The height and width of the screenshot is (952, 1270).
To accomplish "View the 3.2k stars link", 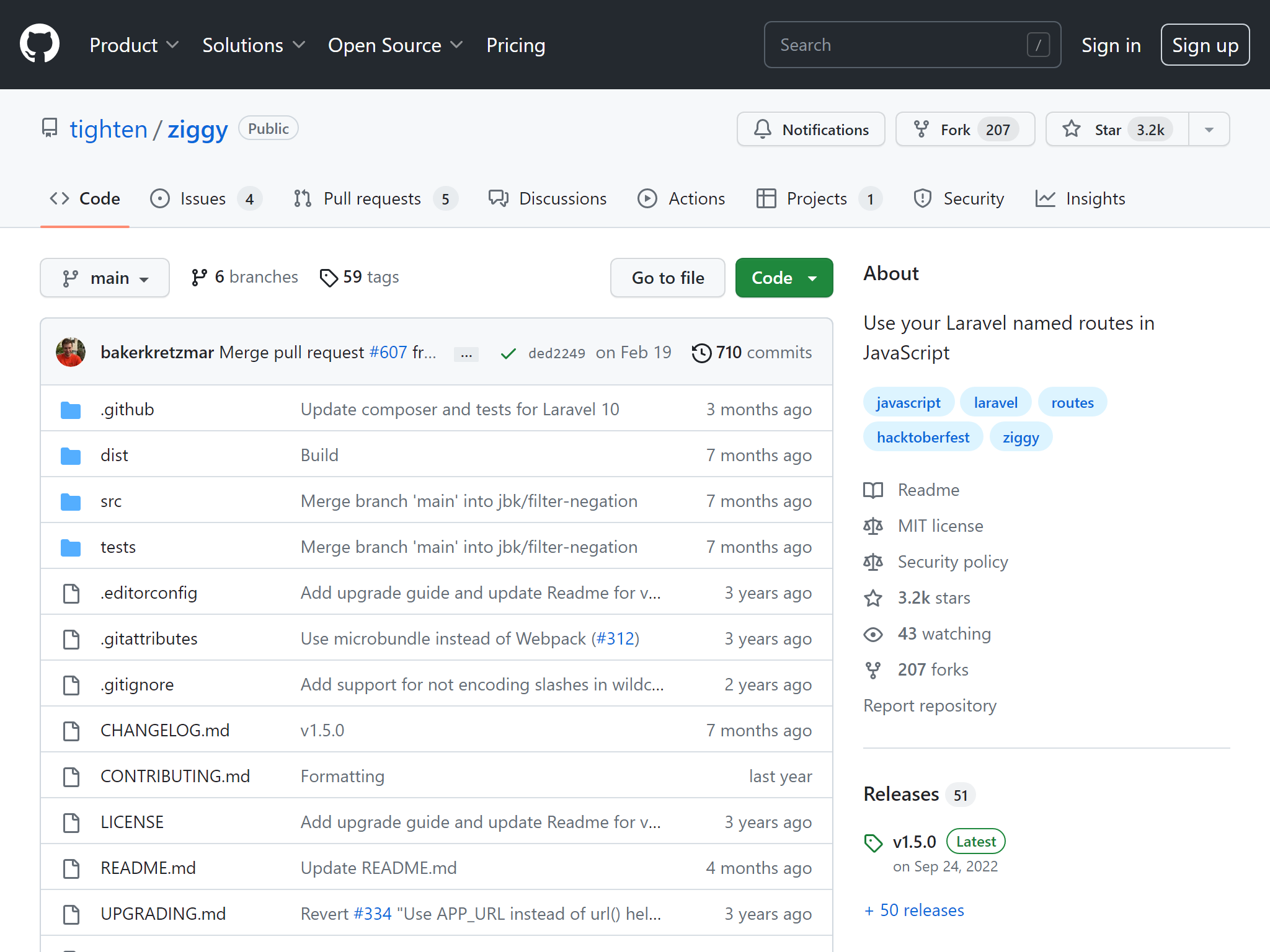I will click(x=917, y=598).
